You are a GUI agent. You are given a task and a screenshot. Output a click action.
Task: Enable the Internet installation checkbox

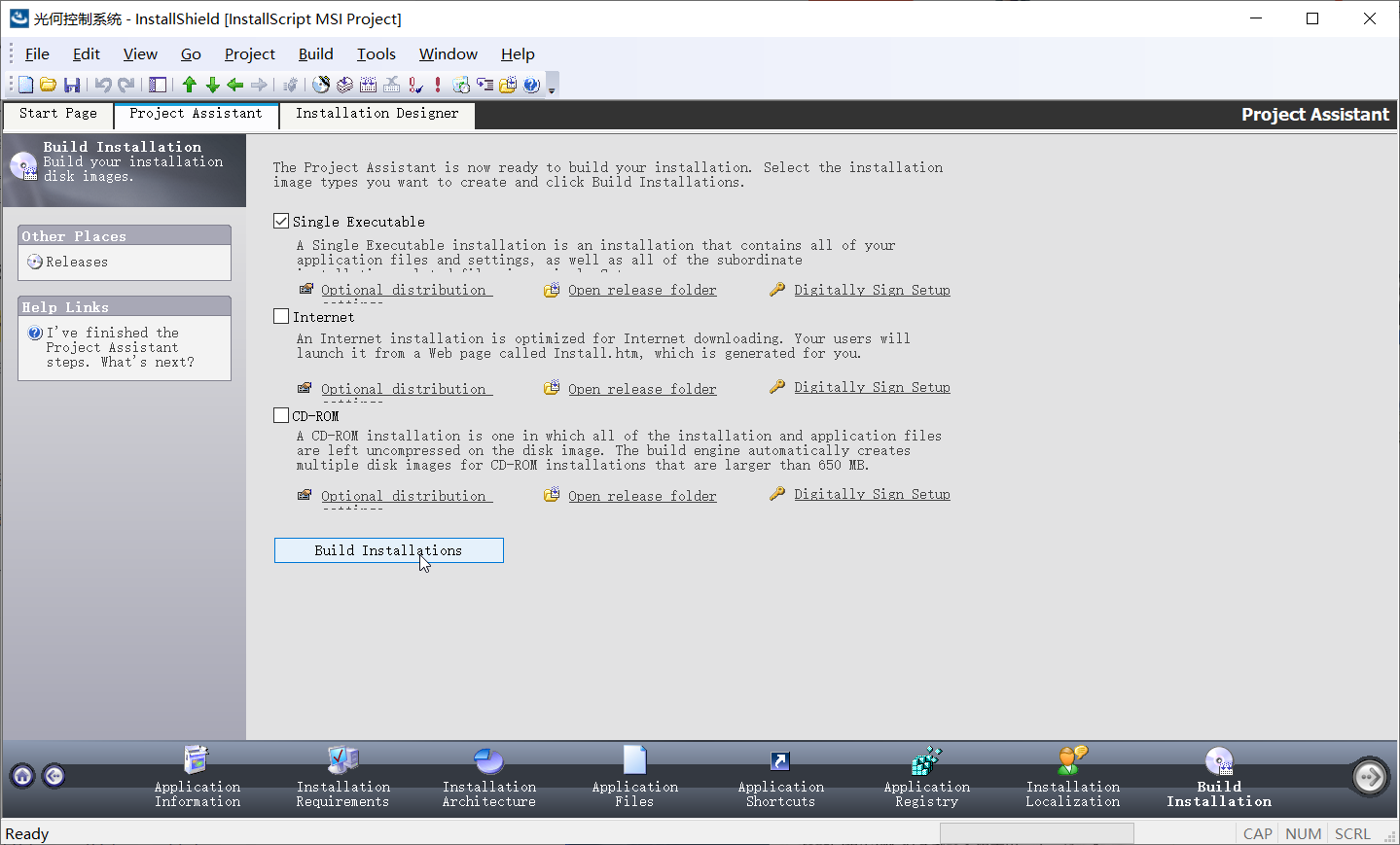(282, 317)
